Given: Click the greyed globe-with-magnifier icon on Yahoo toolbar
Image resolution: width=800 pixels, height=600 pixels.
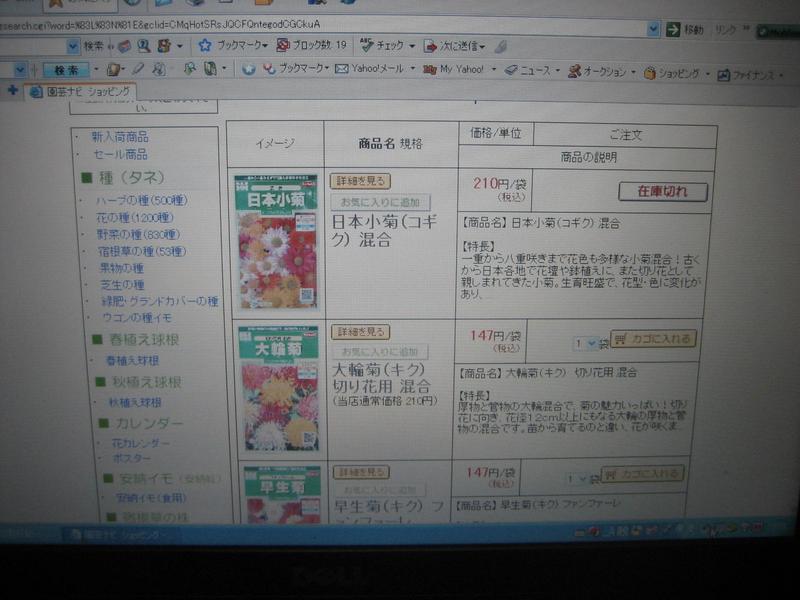Looking at the screenshot, I should (159, 69).
